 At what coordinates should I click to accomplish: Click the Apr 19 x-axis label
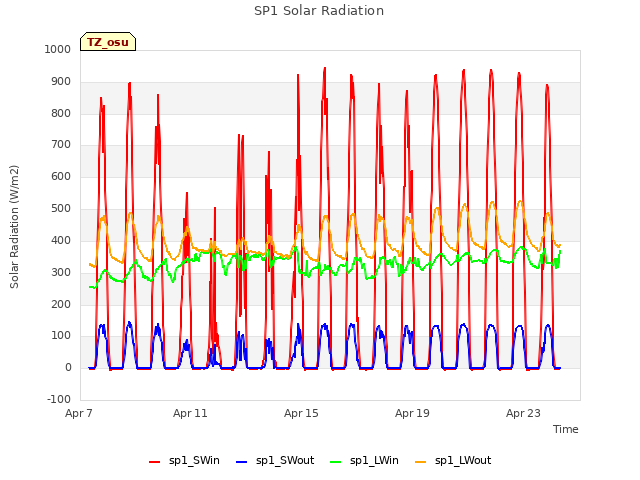412,413
